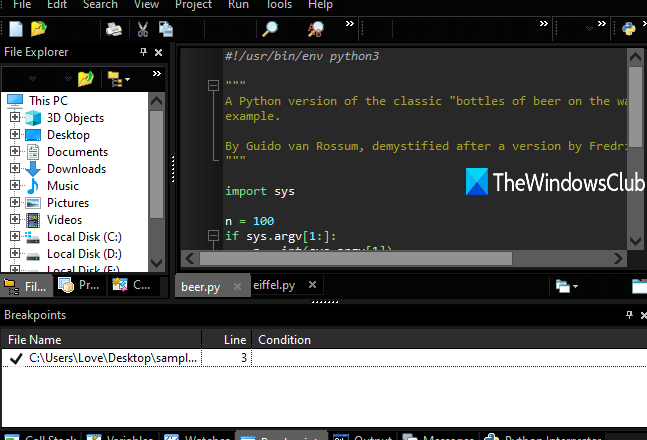The height and width of the screenshot is (440, 647).
Task: Select This PC in the file tree
Action: pos(48,101)
